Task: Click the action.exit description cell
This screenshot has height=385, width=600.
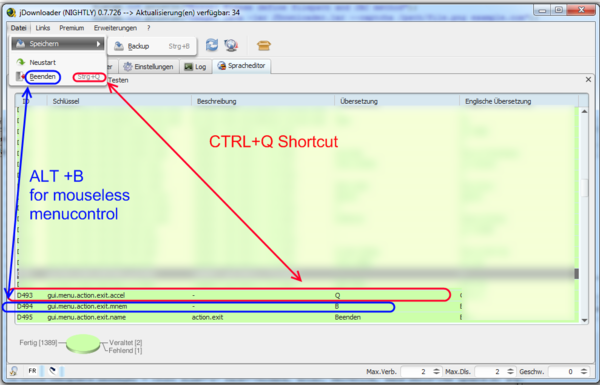Action: click(207, 317)
